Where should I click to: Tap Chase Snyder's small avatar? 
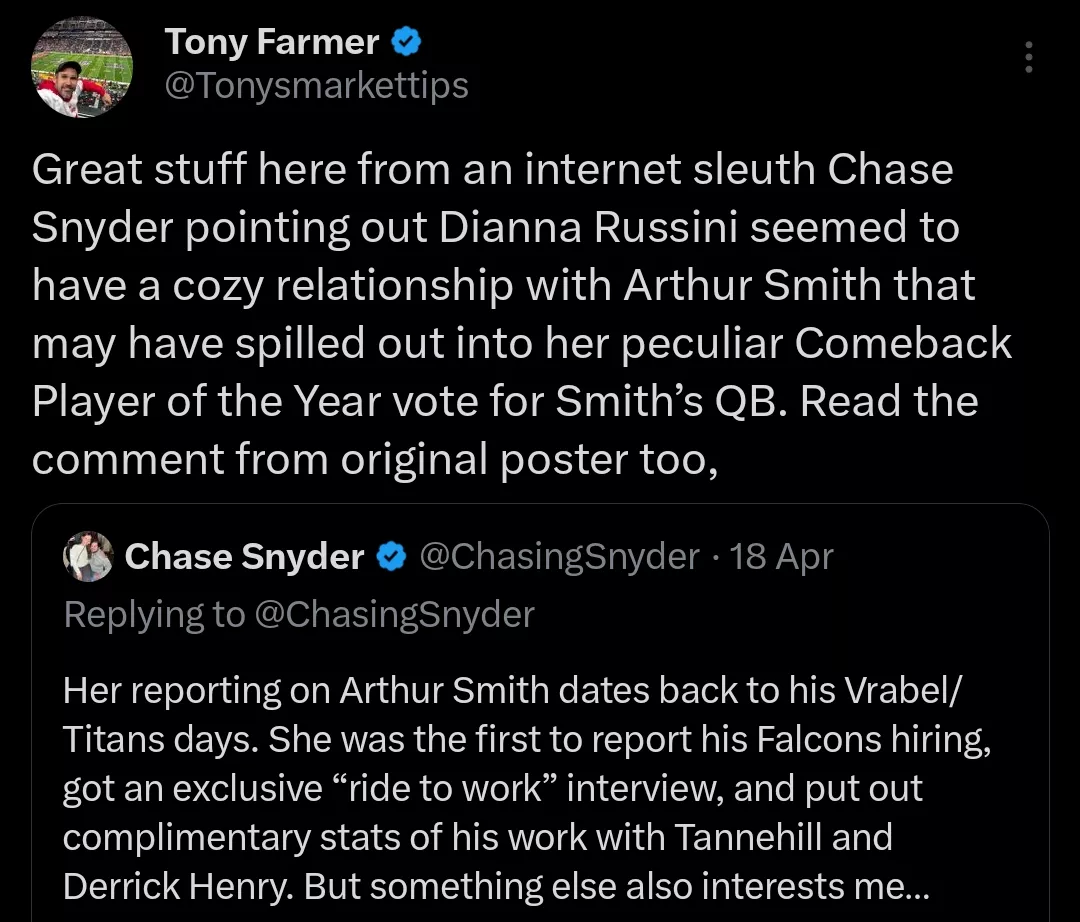pyautogui.click(x=88, y=557)
